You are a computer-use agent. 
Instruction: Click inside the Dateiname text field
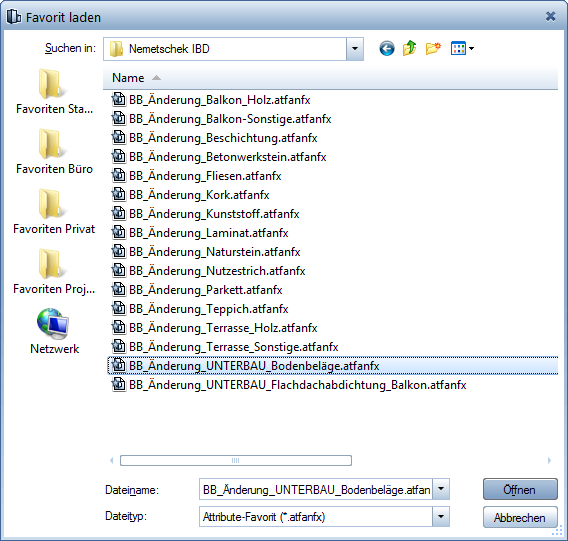click(x=316, y=489)
